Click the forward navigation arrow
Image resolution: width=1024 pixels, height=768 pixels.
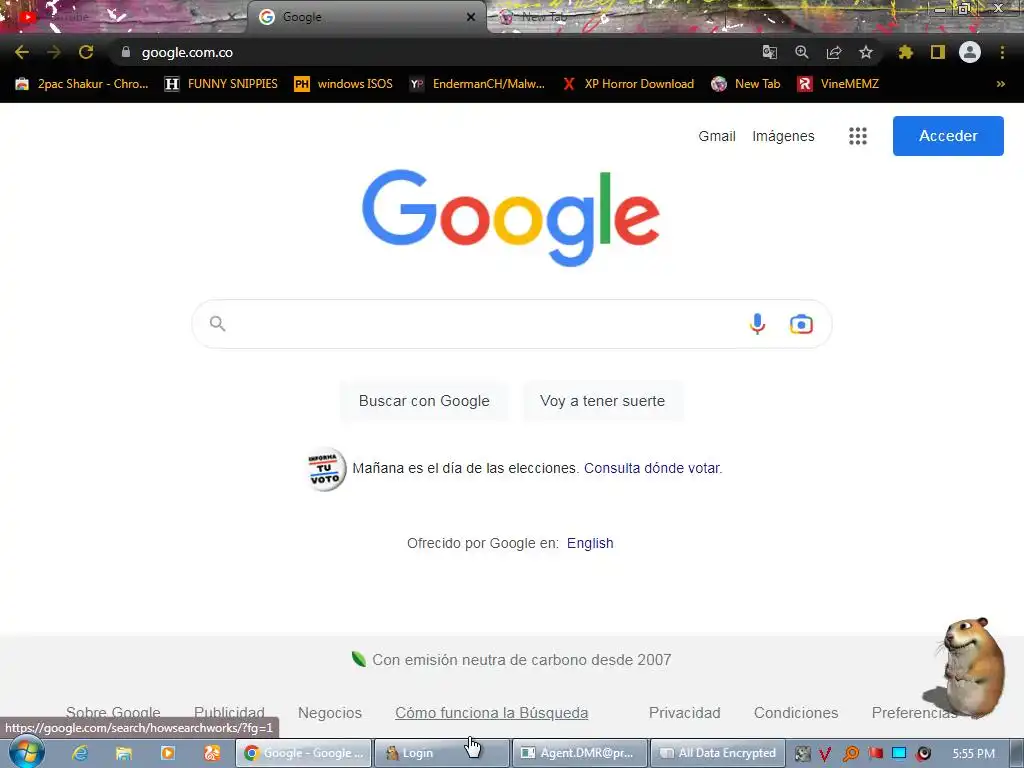tap(54, 52)
